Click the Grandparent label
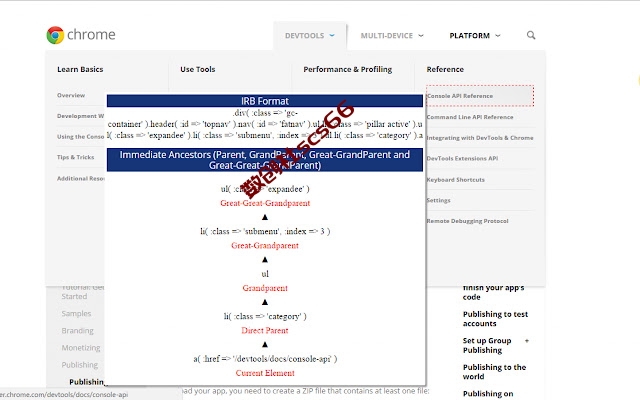This screenshot has height=400, width=640. point(265,288)
